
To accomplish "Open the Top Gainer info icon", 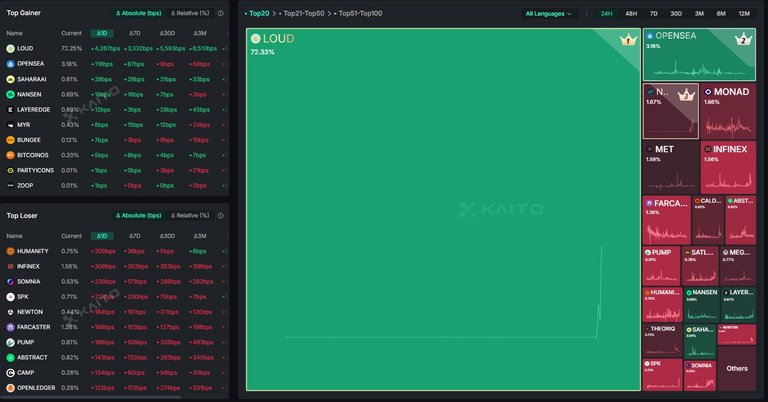I will point(220,13).
